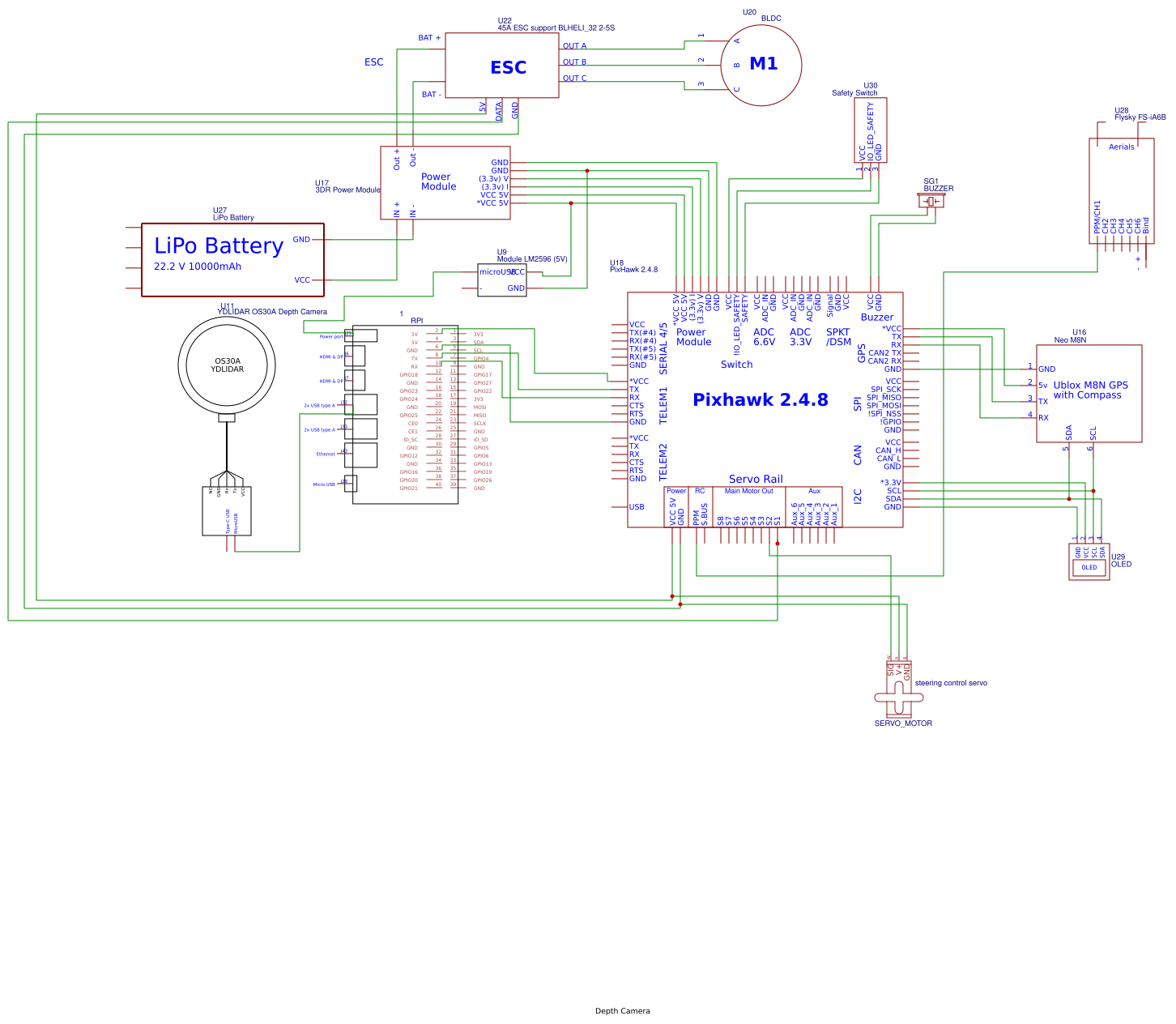Click the 'Depth Camera' text at bottom
This screenshot has height=1024, width=1176.
pos(622,1011)
